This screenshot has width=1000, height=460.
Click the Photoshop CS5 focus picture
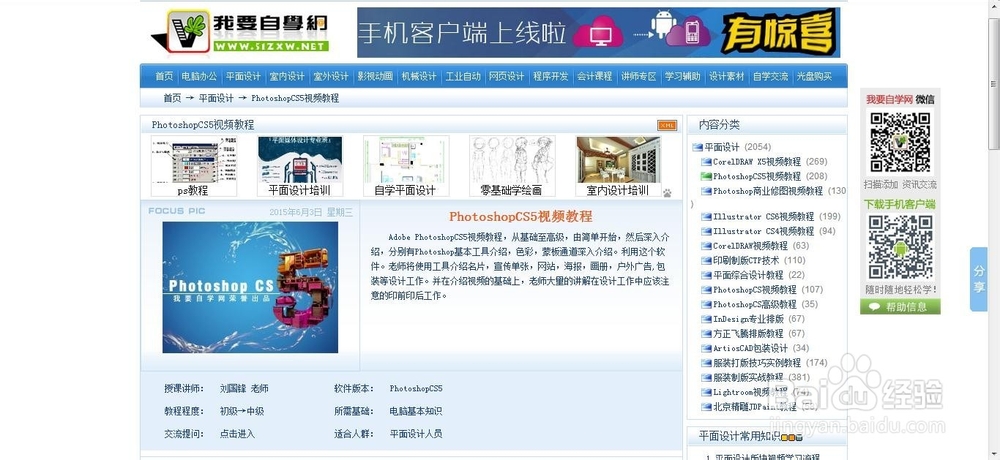coord(250,287)
